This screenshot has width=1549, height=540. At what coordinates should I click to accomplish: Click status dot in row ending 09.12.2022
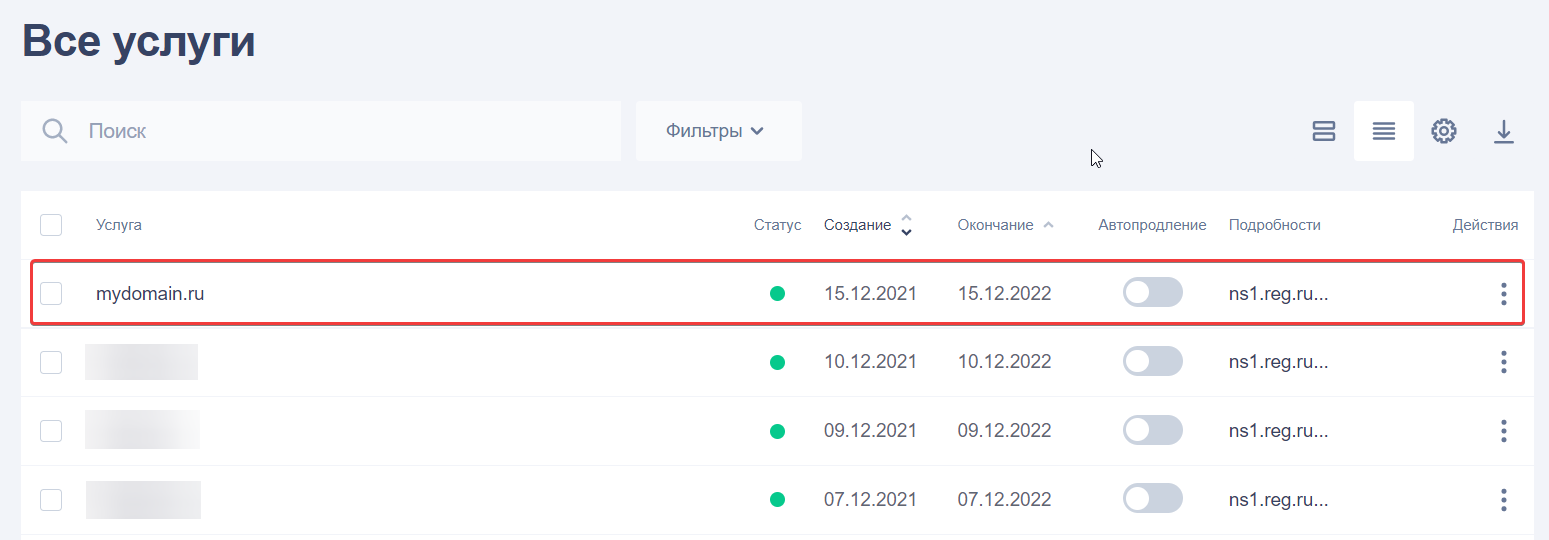[x=777, y=431]
